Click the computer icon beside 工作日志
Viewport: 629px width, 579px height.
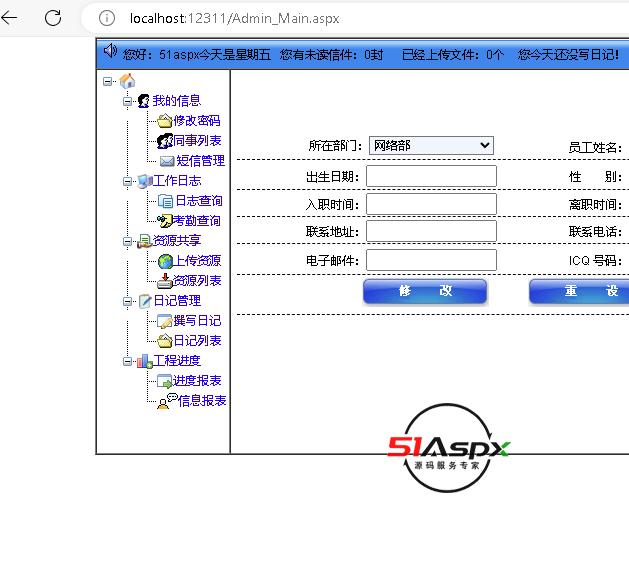pos(145,181)
